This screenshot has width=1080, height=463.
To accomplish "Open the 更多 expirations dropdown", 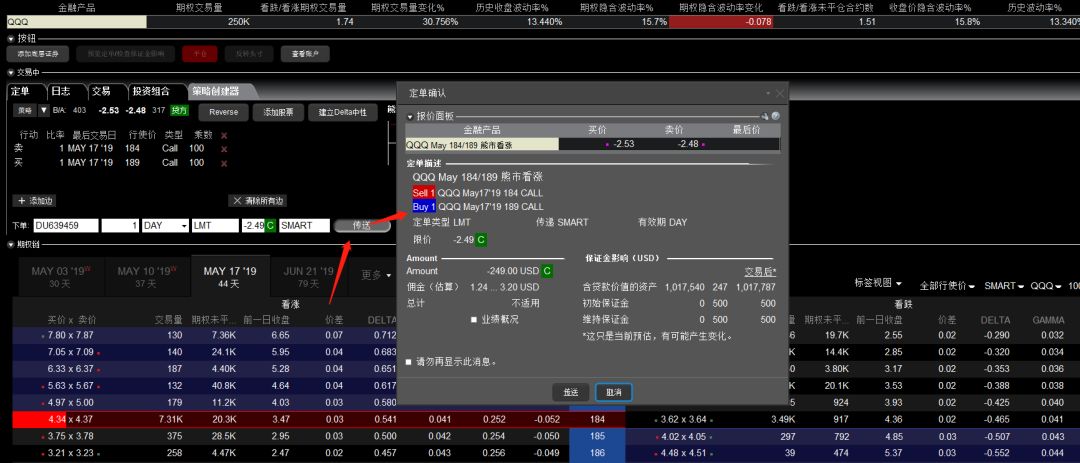I will 375,275.
